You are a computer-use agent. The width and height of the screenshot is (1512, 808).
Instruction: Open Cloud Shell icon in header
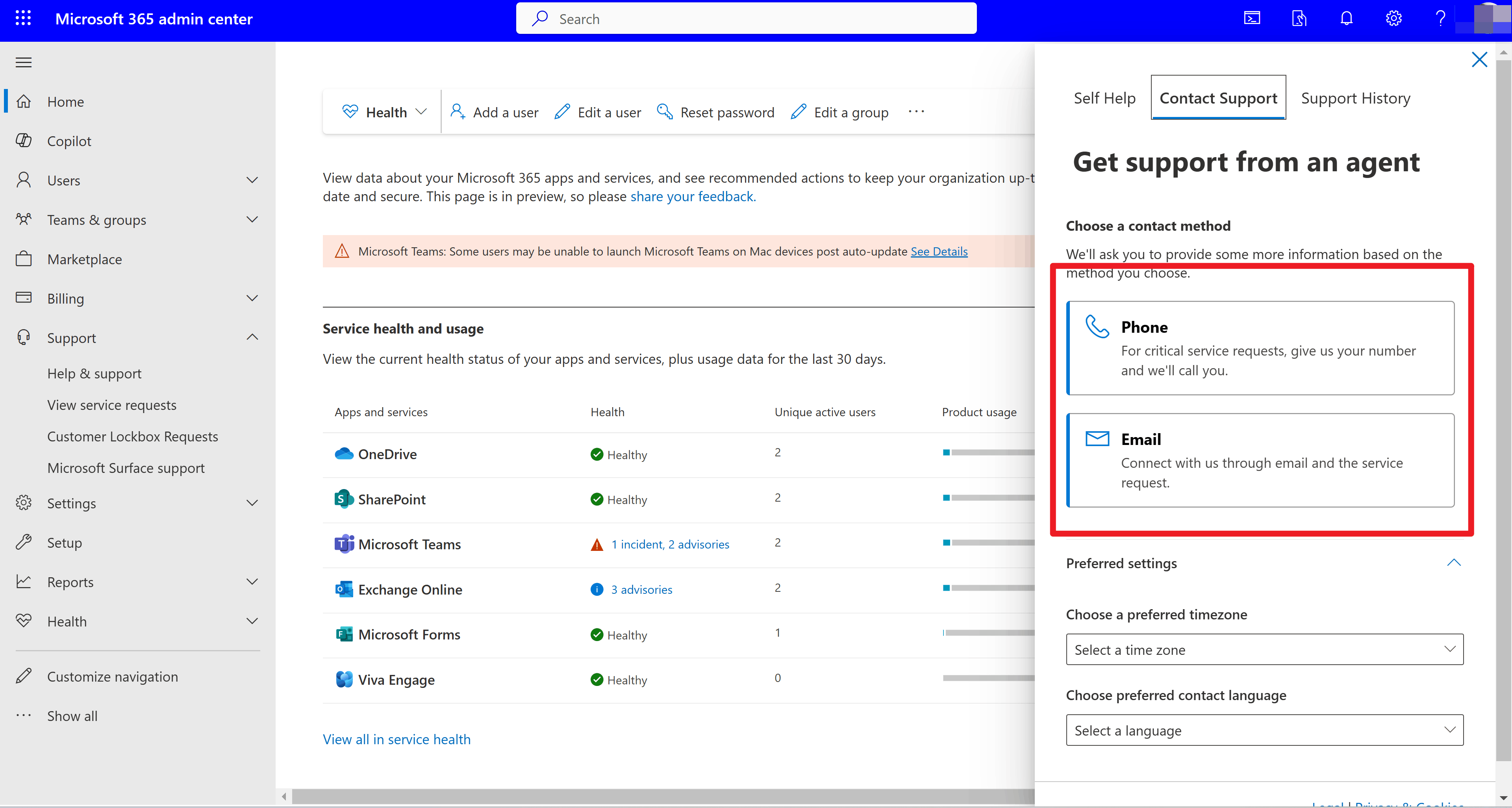point(1252,18)
